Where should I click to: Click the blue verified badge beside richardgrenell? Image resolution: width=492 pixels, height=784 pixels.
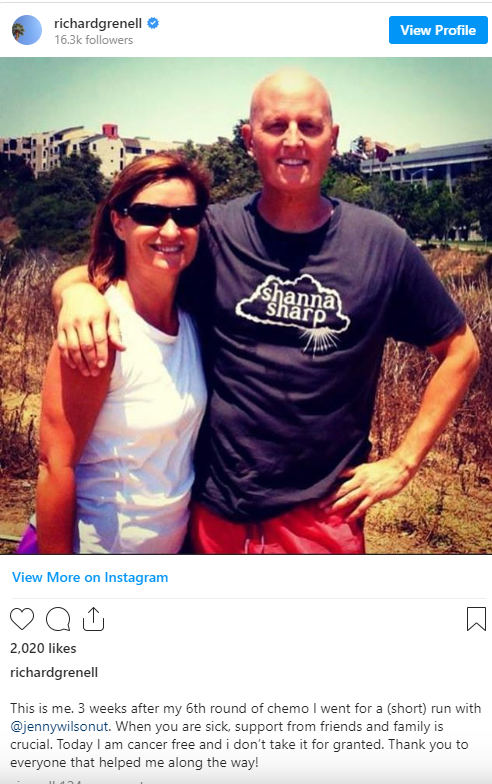153,23
